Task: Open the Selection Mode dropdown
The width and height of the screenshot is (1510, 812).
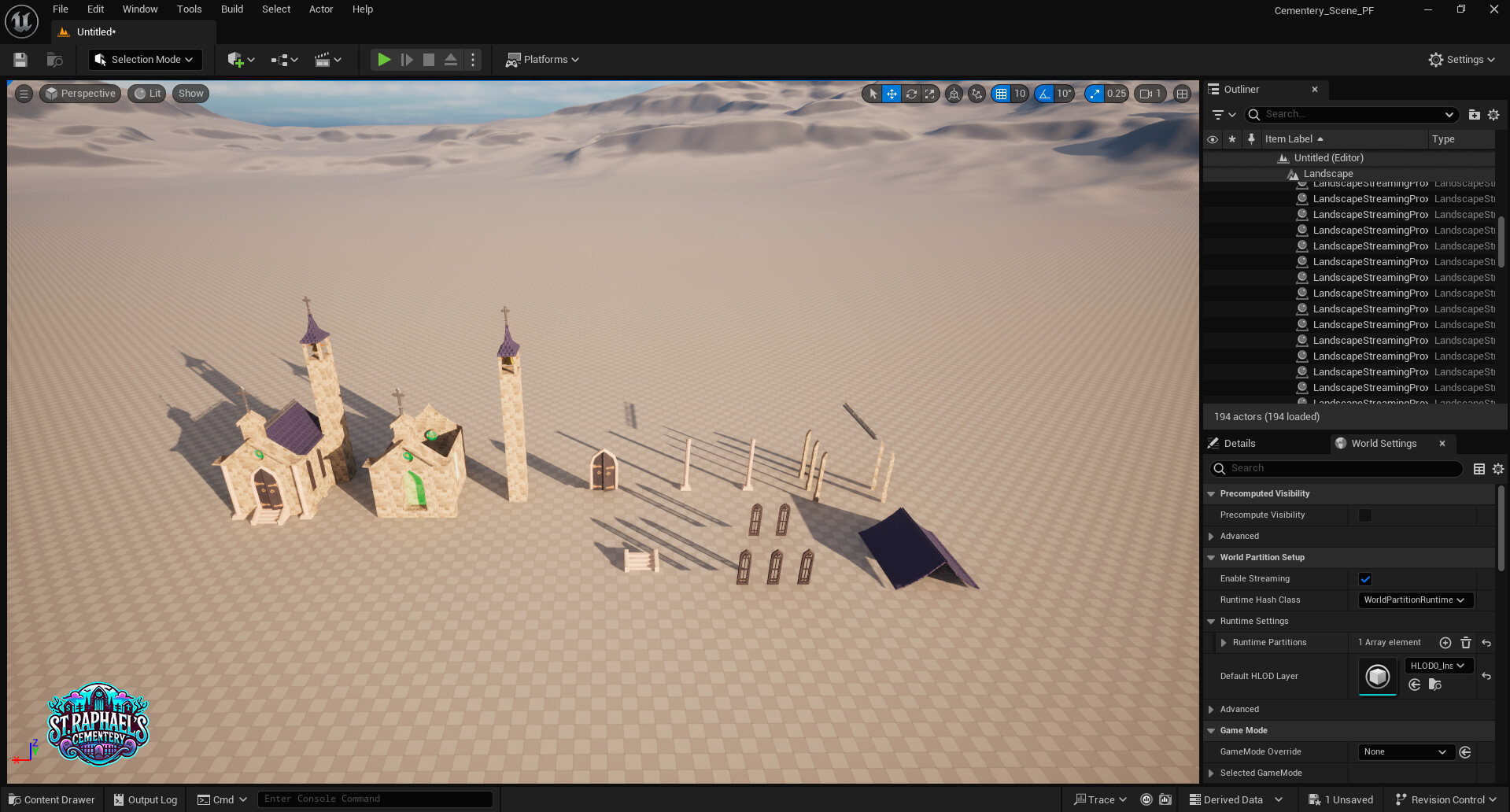Action: (145, 59)
